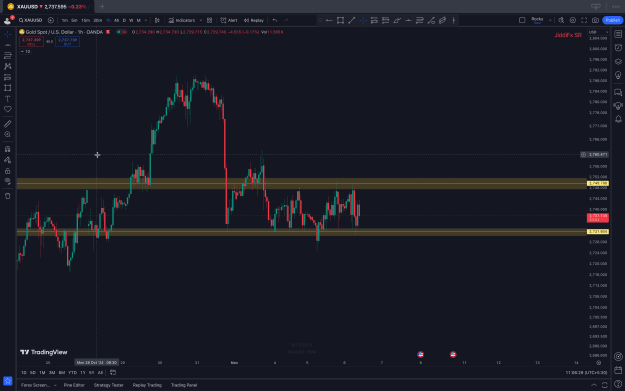Set date range to 1D
Image resolution: width=625 pixels, height=391 pixels.
click(24, 373)
